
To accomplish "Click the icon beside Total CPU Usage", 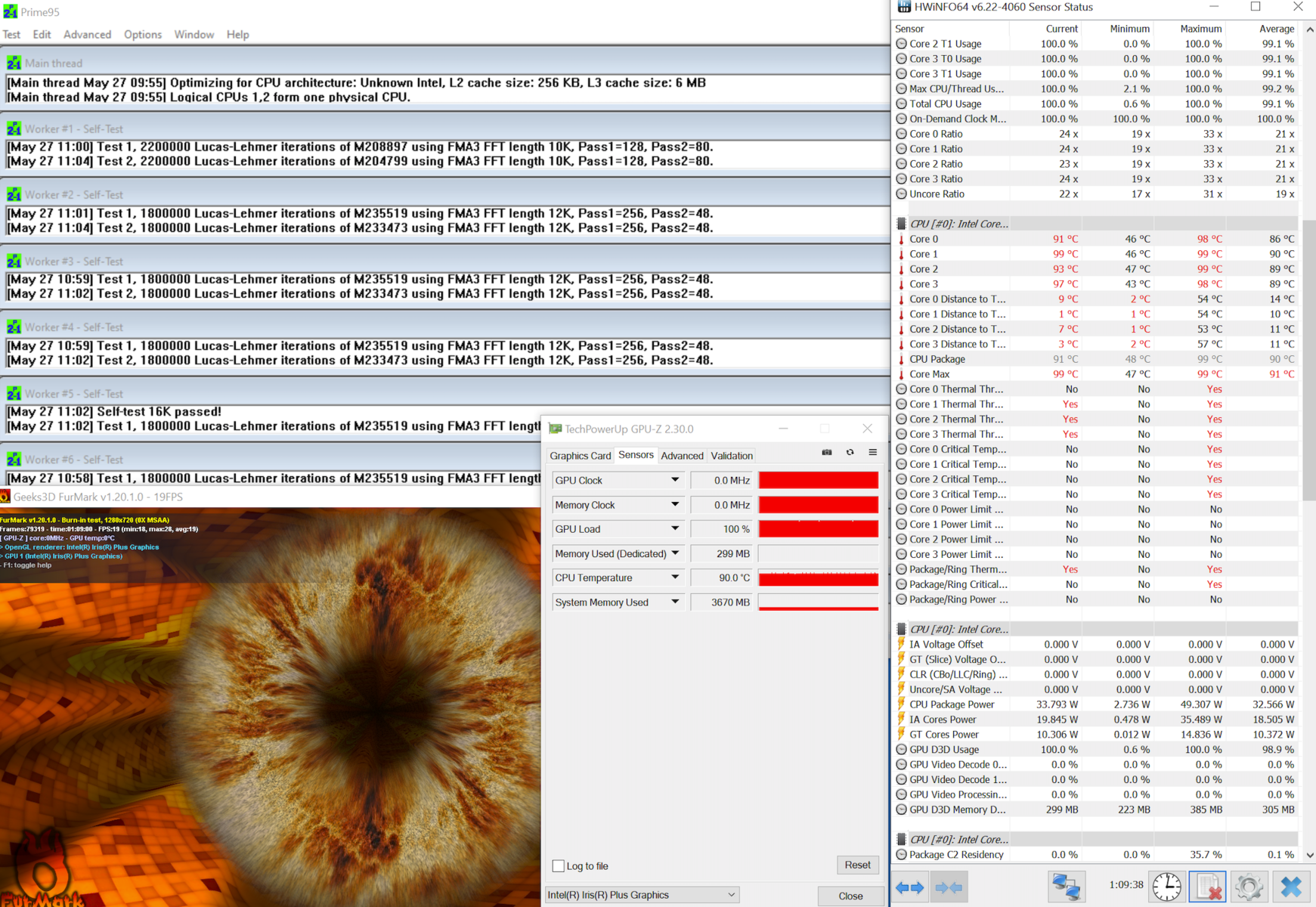I will pos(901,104).
